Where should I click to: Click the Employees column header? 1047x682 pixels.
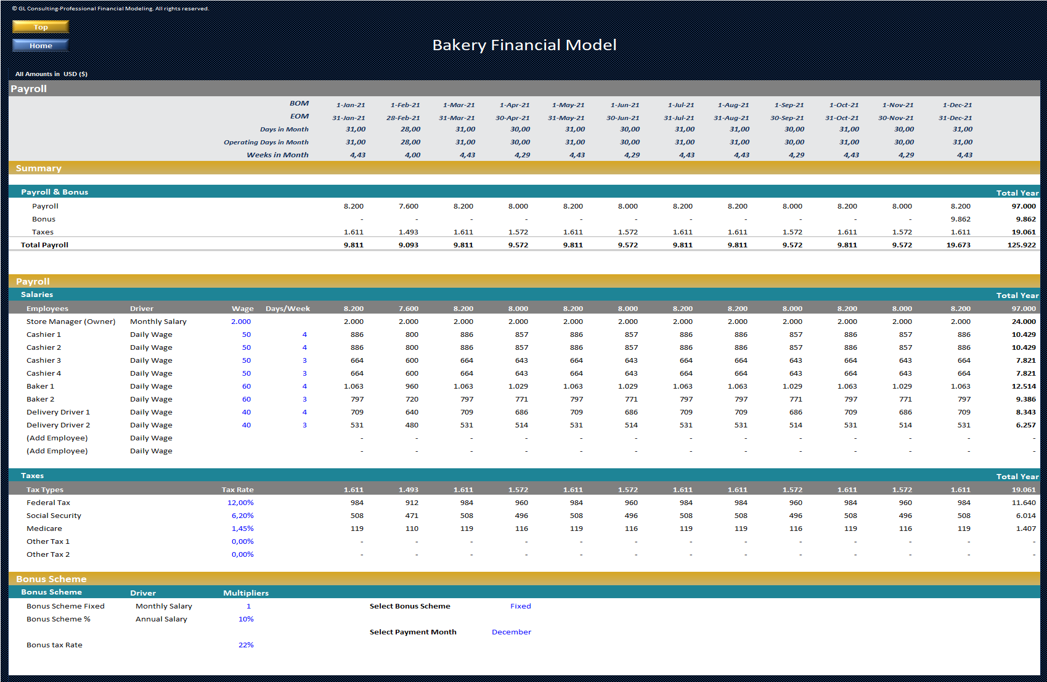click(x=47, y=309)
